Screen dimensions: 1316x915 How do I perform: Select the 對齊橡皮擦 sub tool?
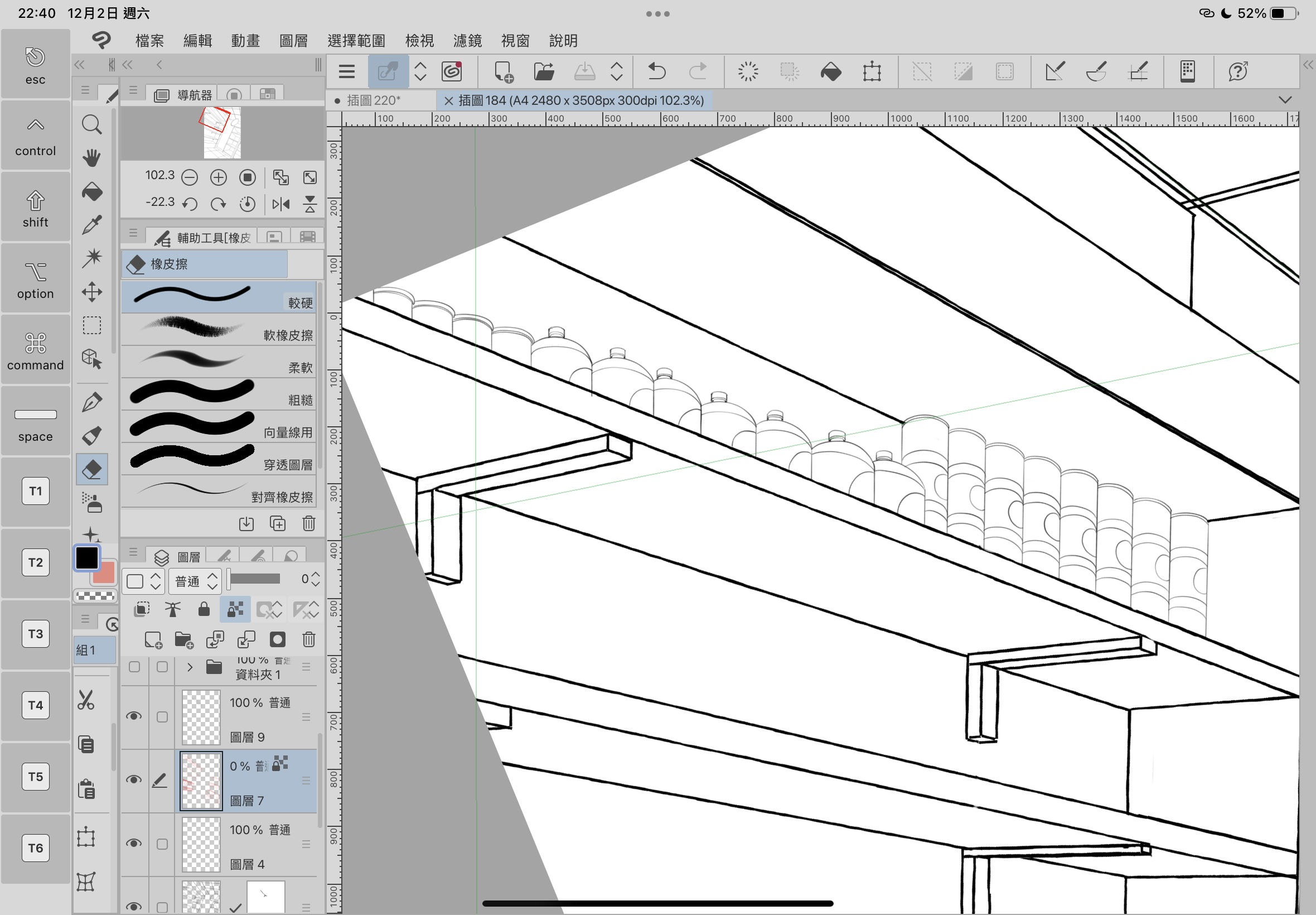[218, 492]
